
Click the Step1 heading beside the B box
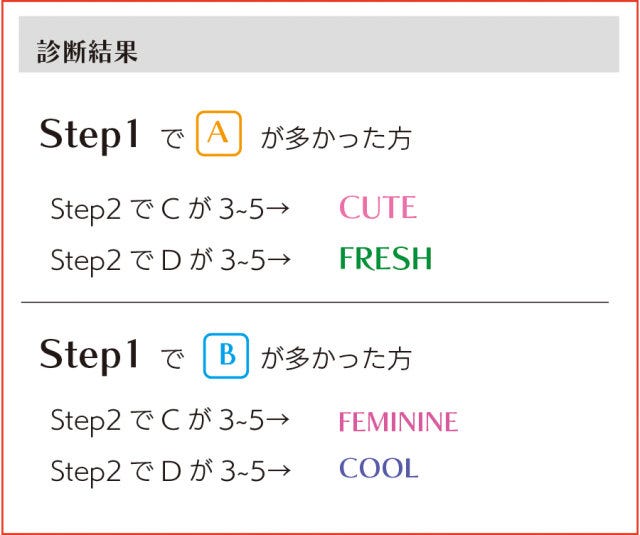pyautogui.click(x=89, y=356)
